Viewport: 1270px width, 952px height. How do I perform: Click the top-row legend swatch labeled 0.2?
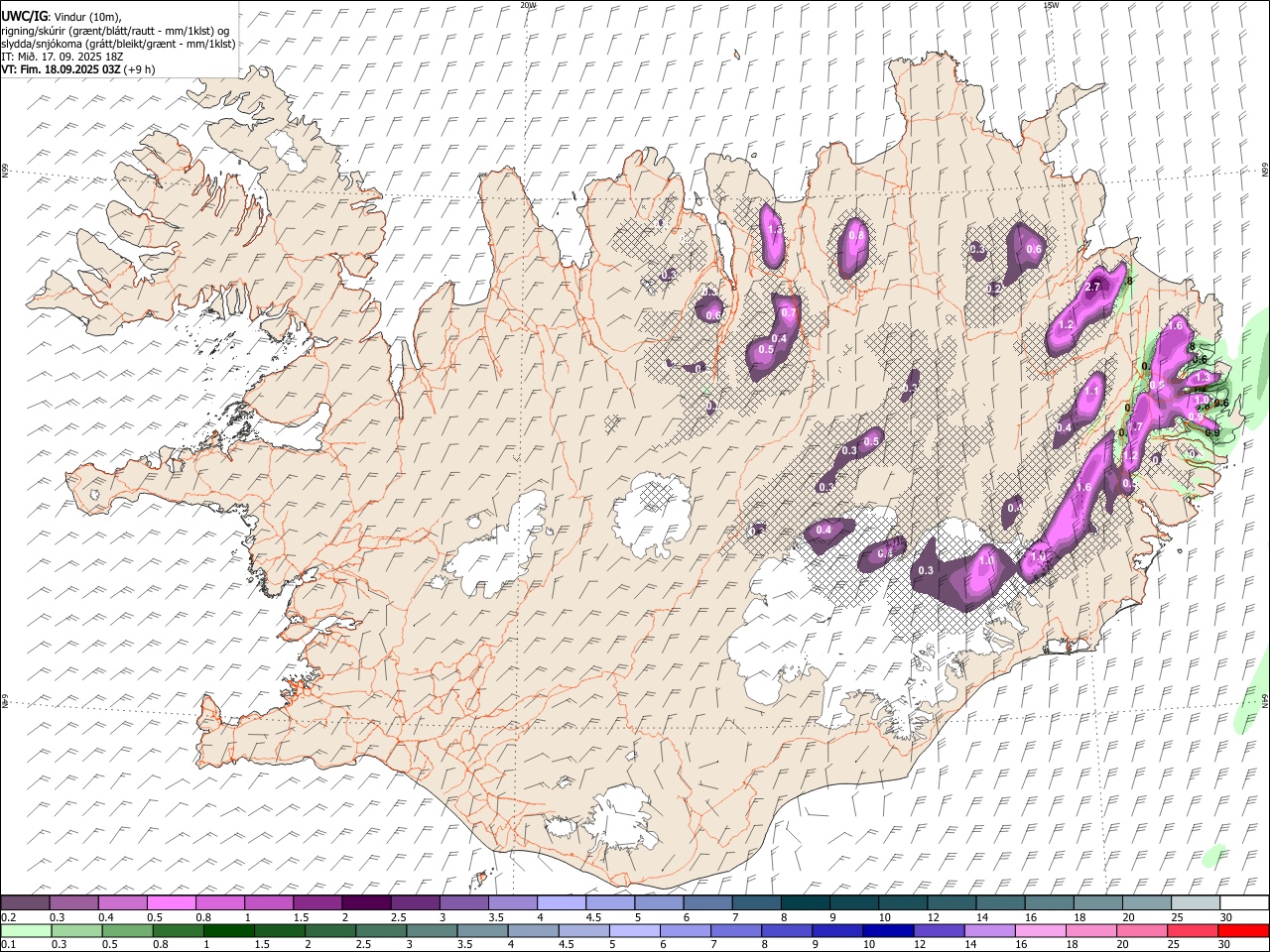coord(26,903)
